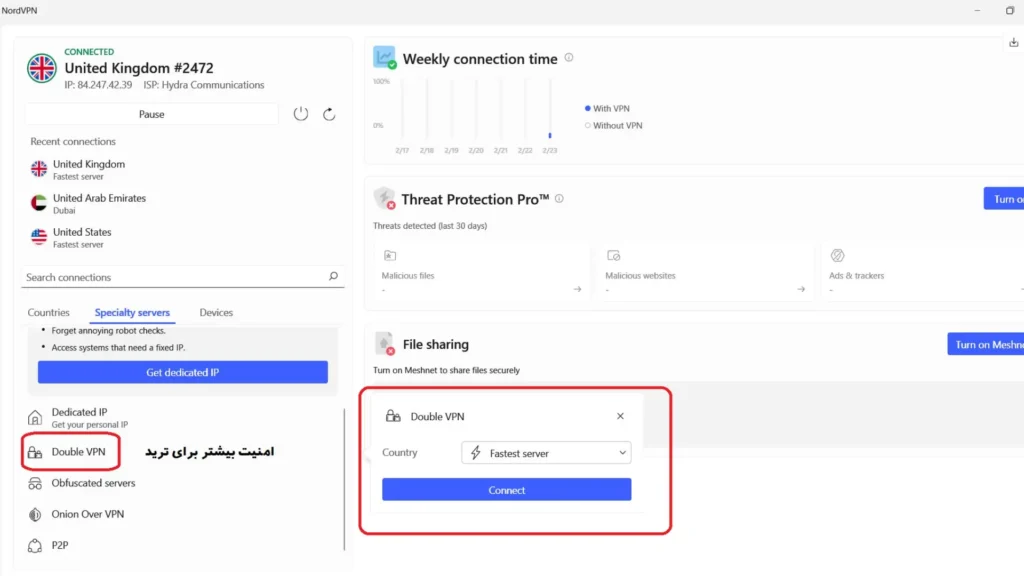Click the Without VPN legend item
This screenshot has width=1024, height=576.
tap(614, 125)
